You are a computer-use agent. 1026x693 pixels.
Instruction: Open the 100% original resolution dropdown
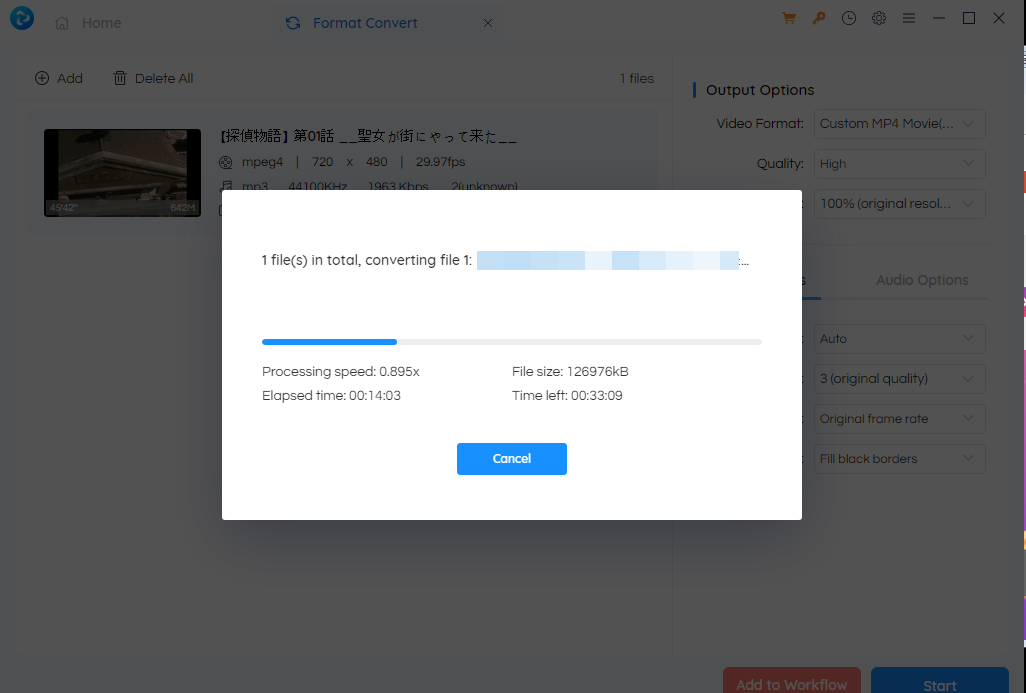pyautogui.click(x=900, y=204)
